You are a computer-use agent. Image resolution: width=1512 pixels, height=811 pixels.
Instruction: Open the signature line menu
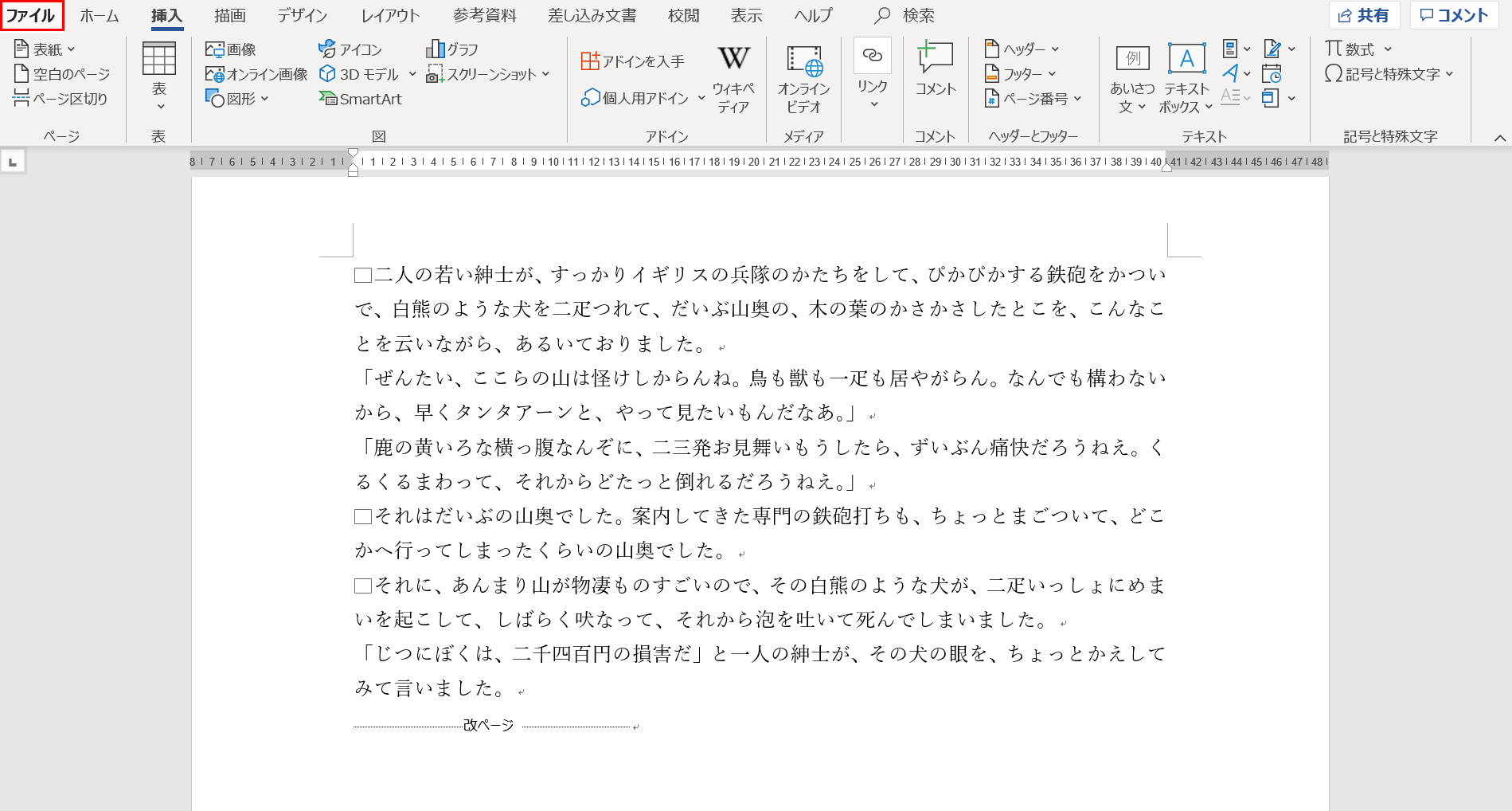coord(1280,49)
